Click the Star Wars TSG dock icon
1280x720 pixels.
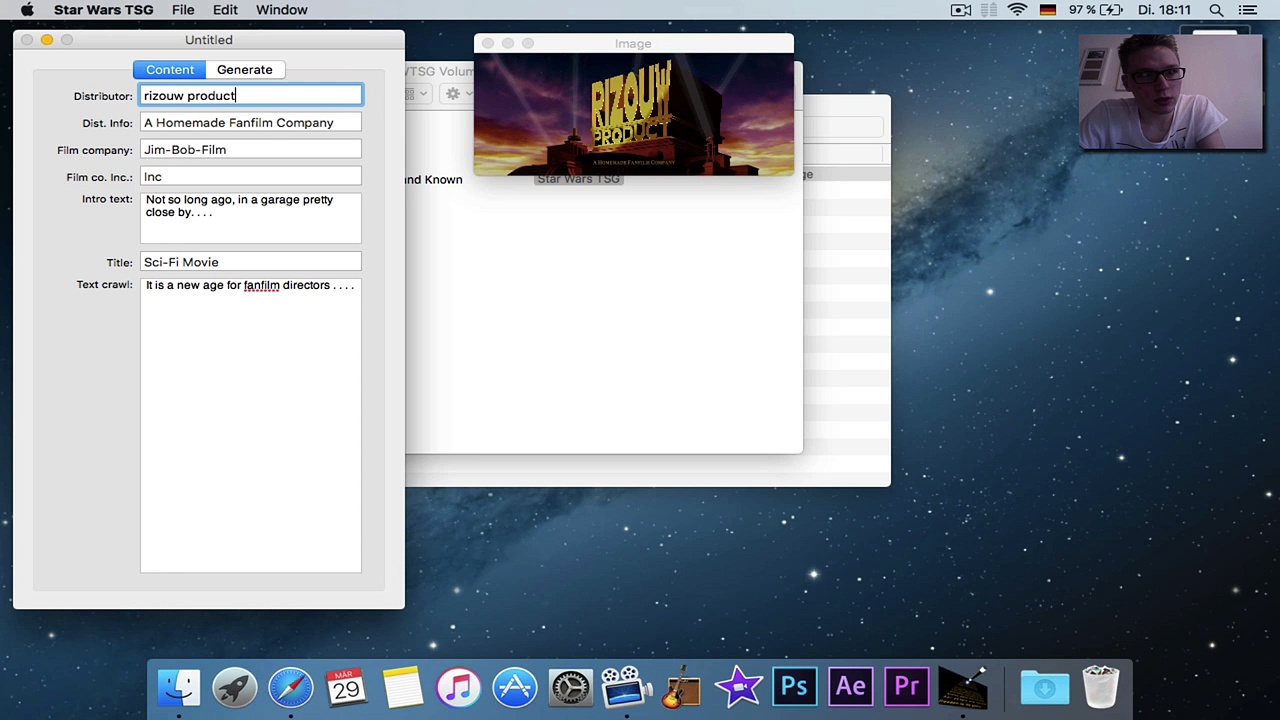(962, 688)
